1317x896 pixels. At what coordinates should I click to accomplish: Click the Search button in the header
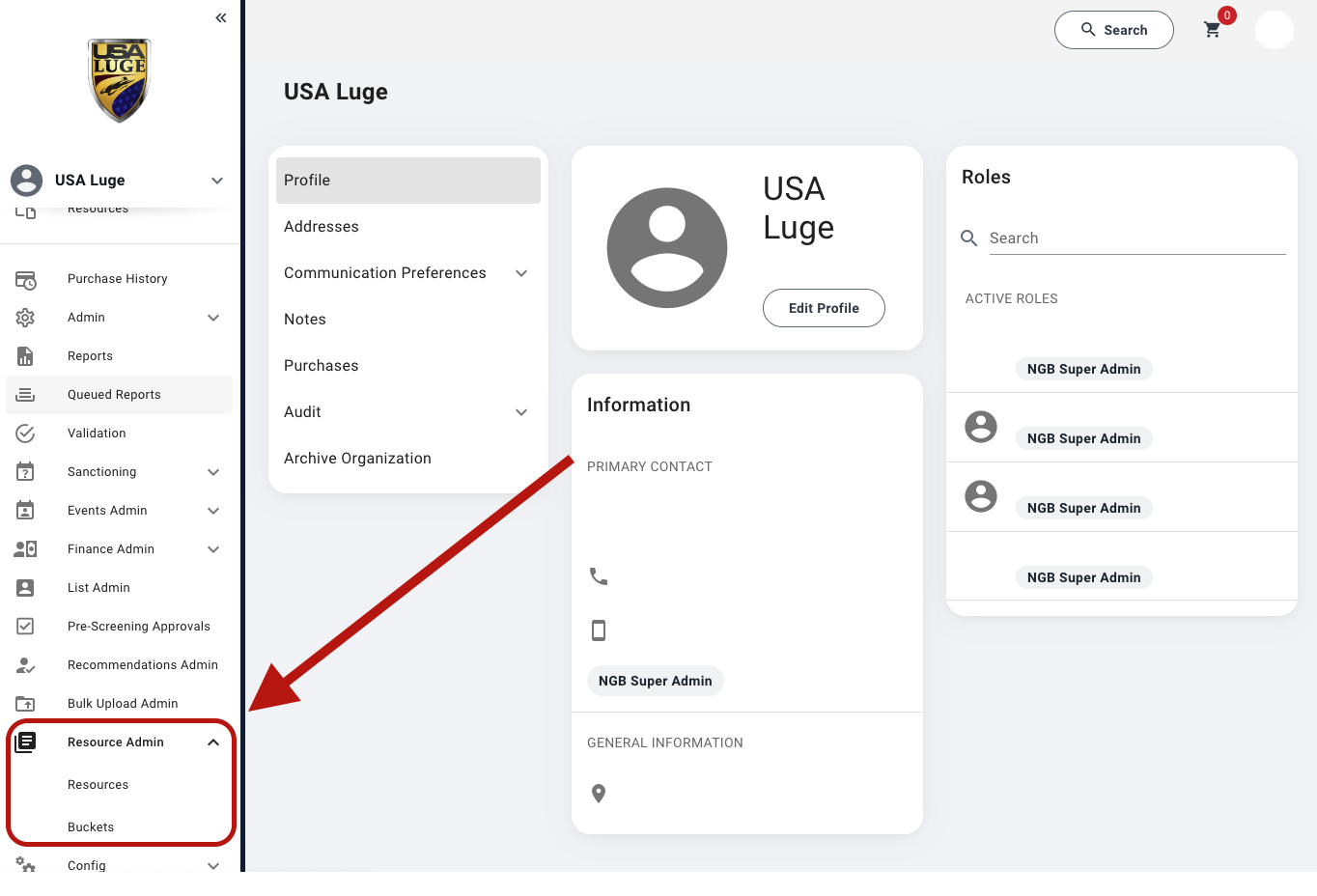[1114, 30]
